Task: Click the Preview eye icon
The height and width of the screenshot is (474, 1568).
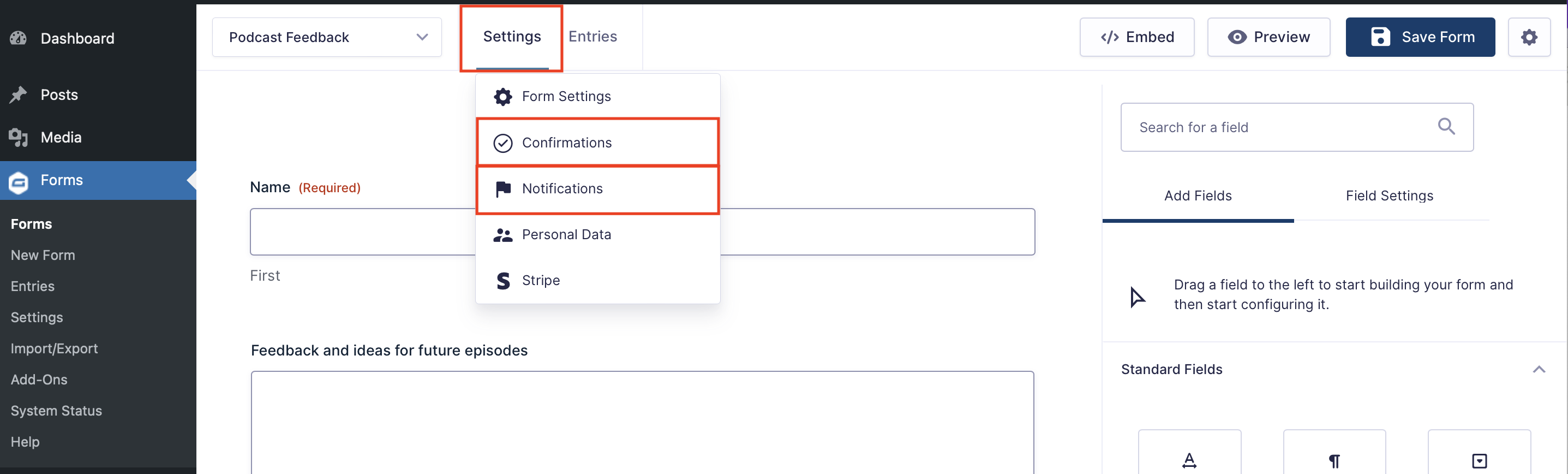Action: pos(1237,37)
